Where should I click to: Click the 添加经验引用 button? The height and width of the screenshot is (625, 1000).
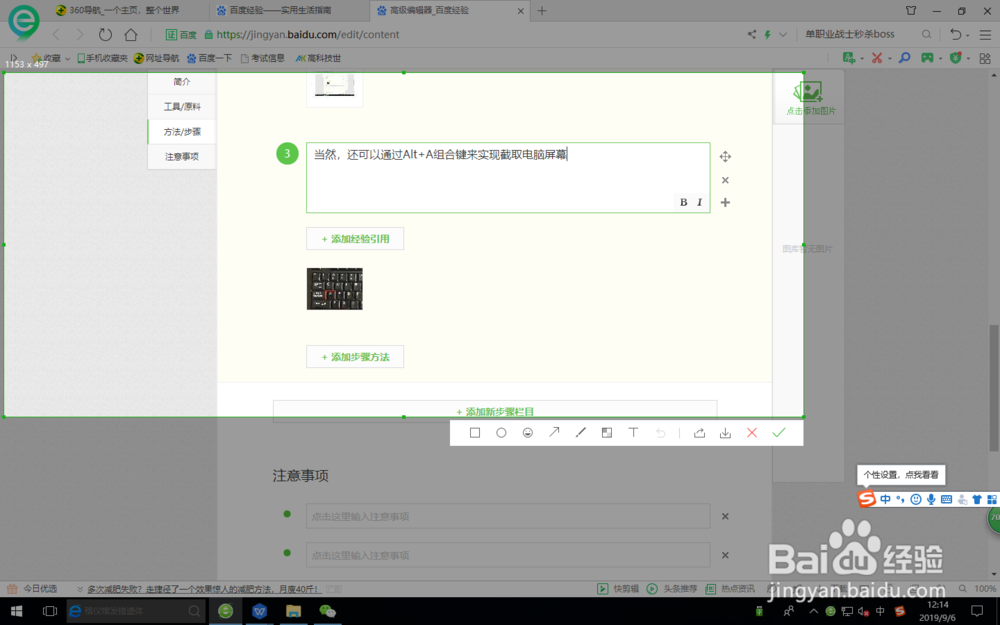tap(355, 239)
